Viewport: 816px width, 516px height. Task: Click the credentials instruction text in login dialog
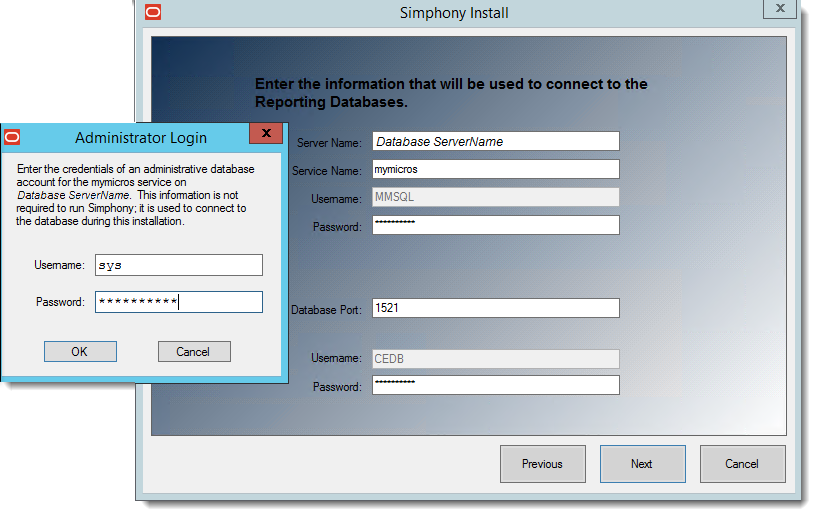coord(135,195)
